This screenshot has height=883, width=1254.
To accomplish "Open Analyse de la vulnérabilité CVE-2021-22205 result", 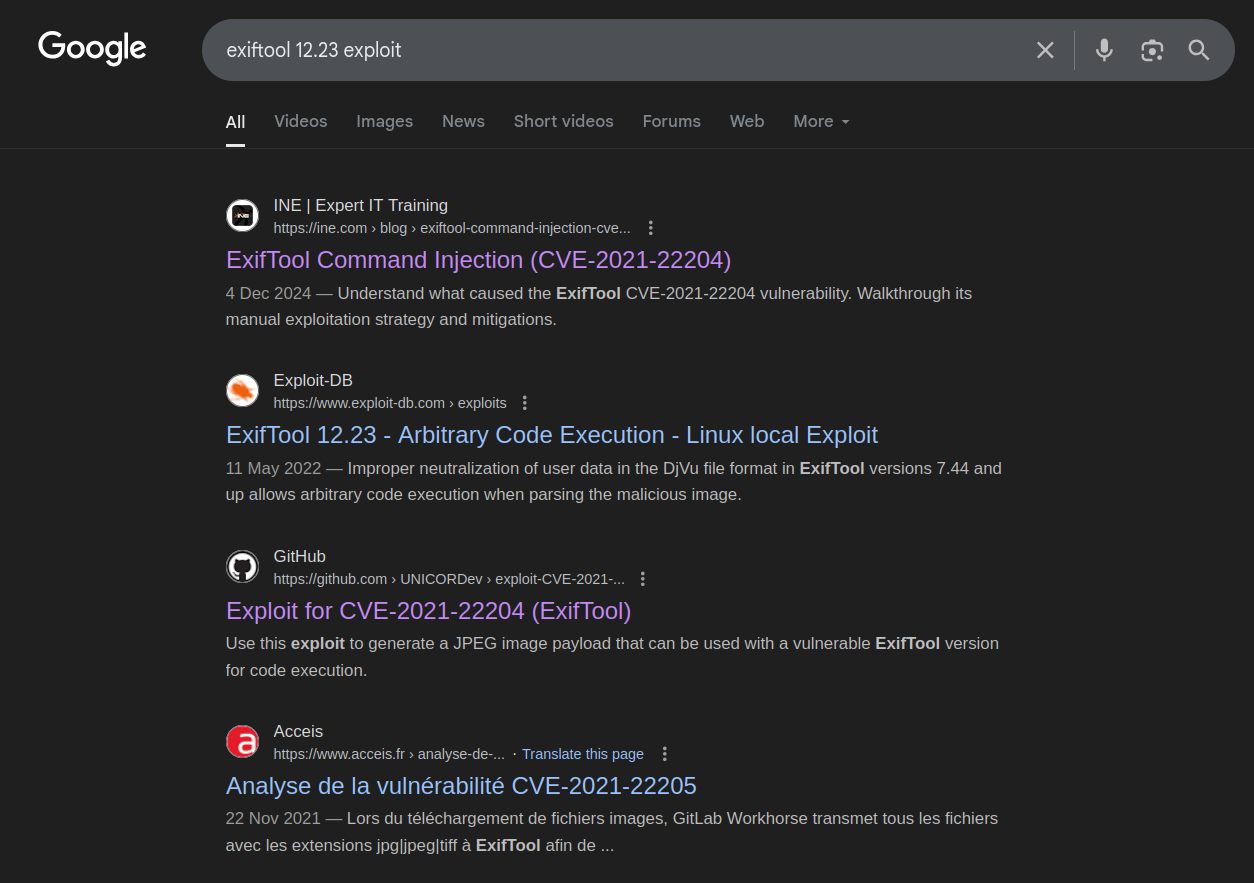I will coord(461,786).
